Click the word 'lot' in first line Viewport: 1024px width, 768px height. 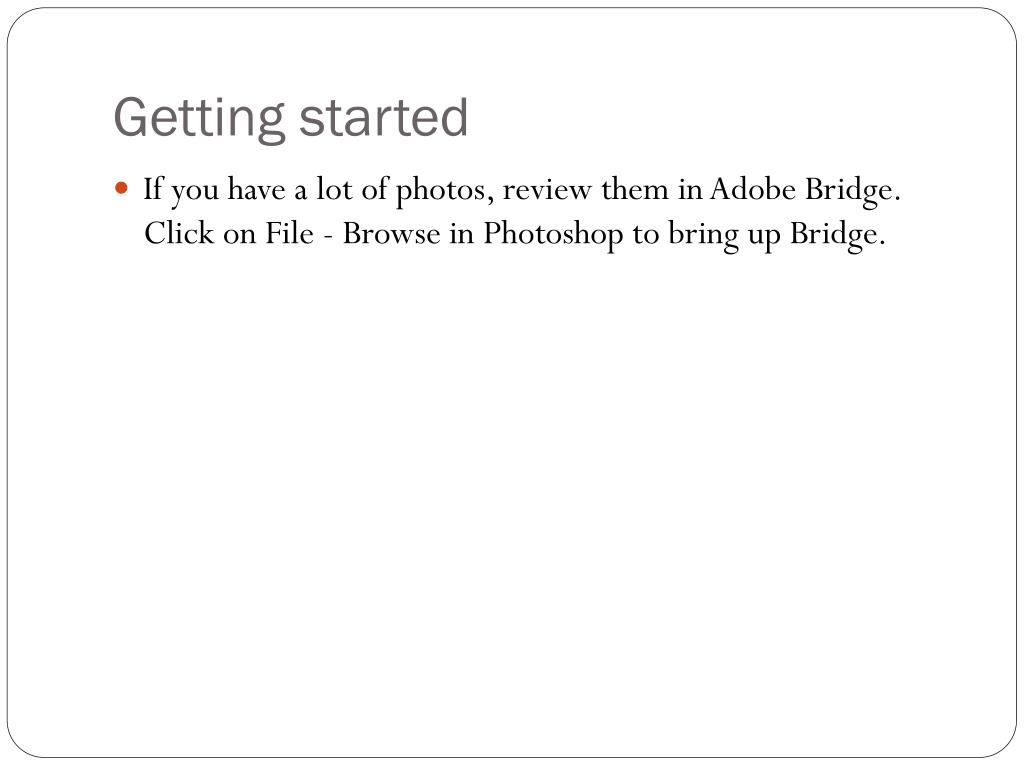334,189
